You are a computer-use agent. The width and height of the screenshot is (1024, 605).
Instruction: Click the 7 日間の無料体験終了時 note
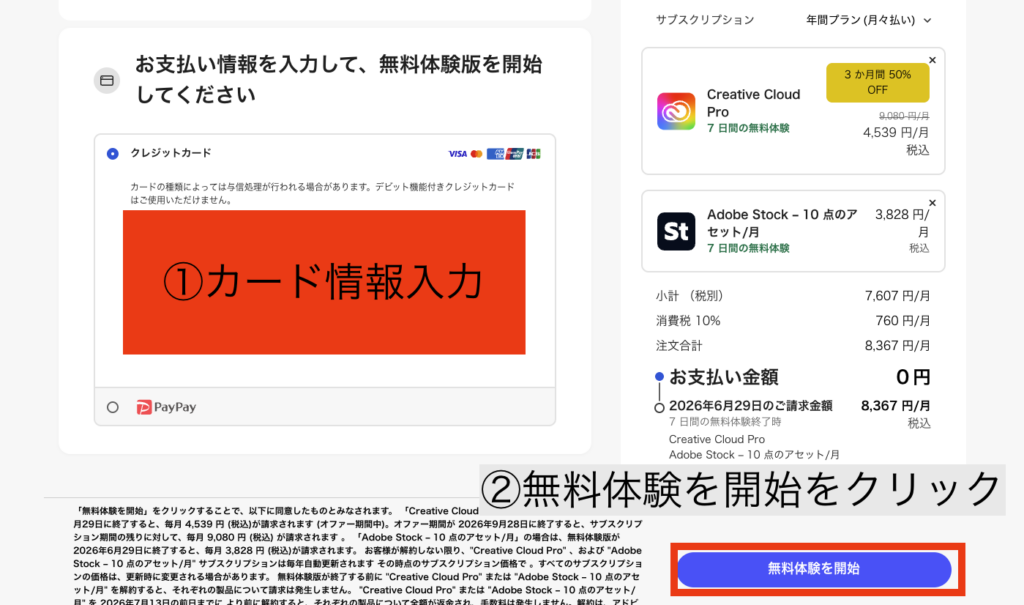(725, 422)
